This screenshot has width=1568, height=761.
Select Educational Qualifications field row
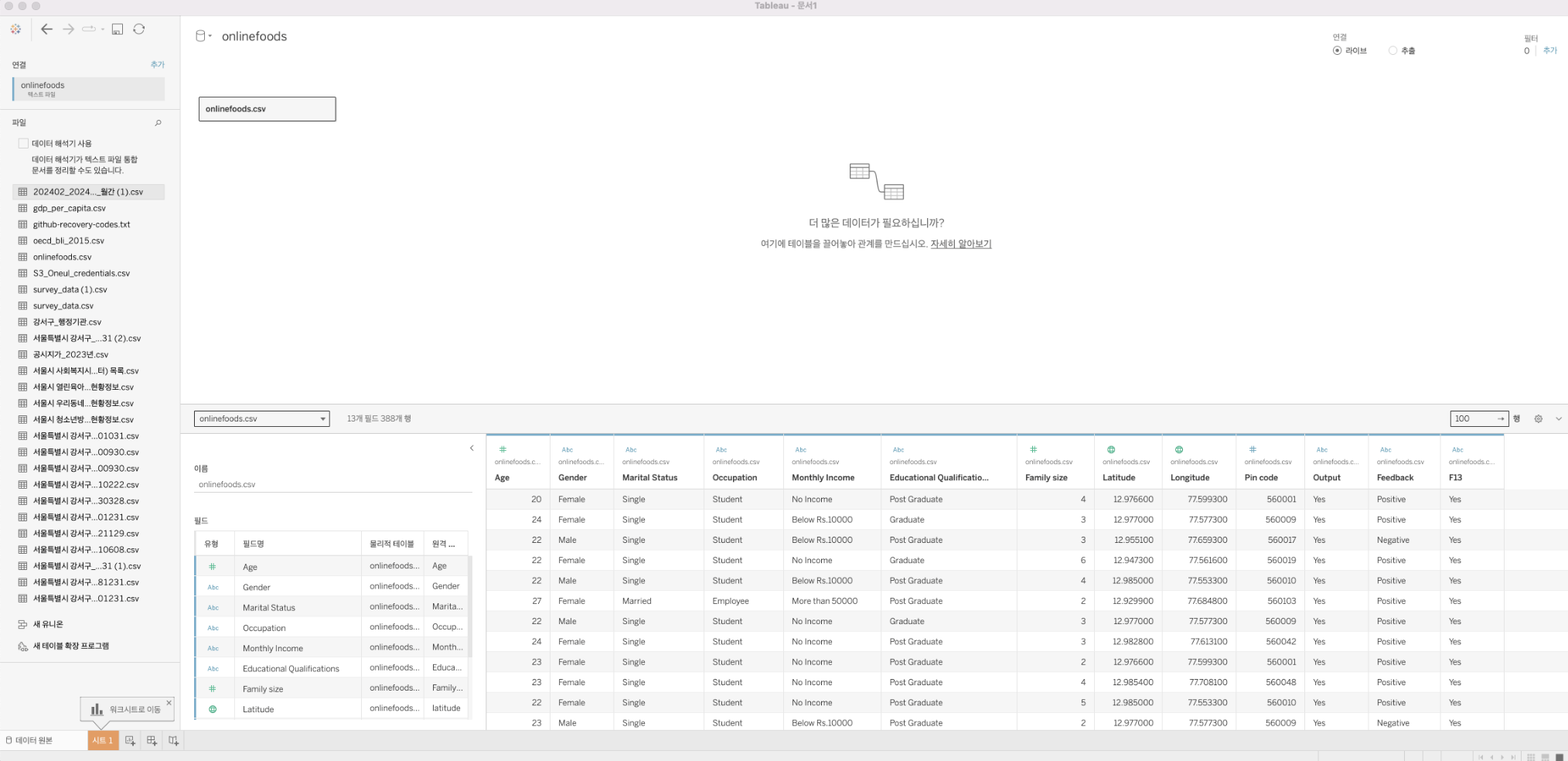coord(331,668)
